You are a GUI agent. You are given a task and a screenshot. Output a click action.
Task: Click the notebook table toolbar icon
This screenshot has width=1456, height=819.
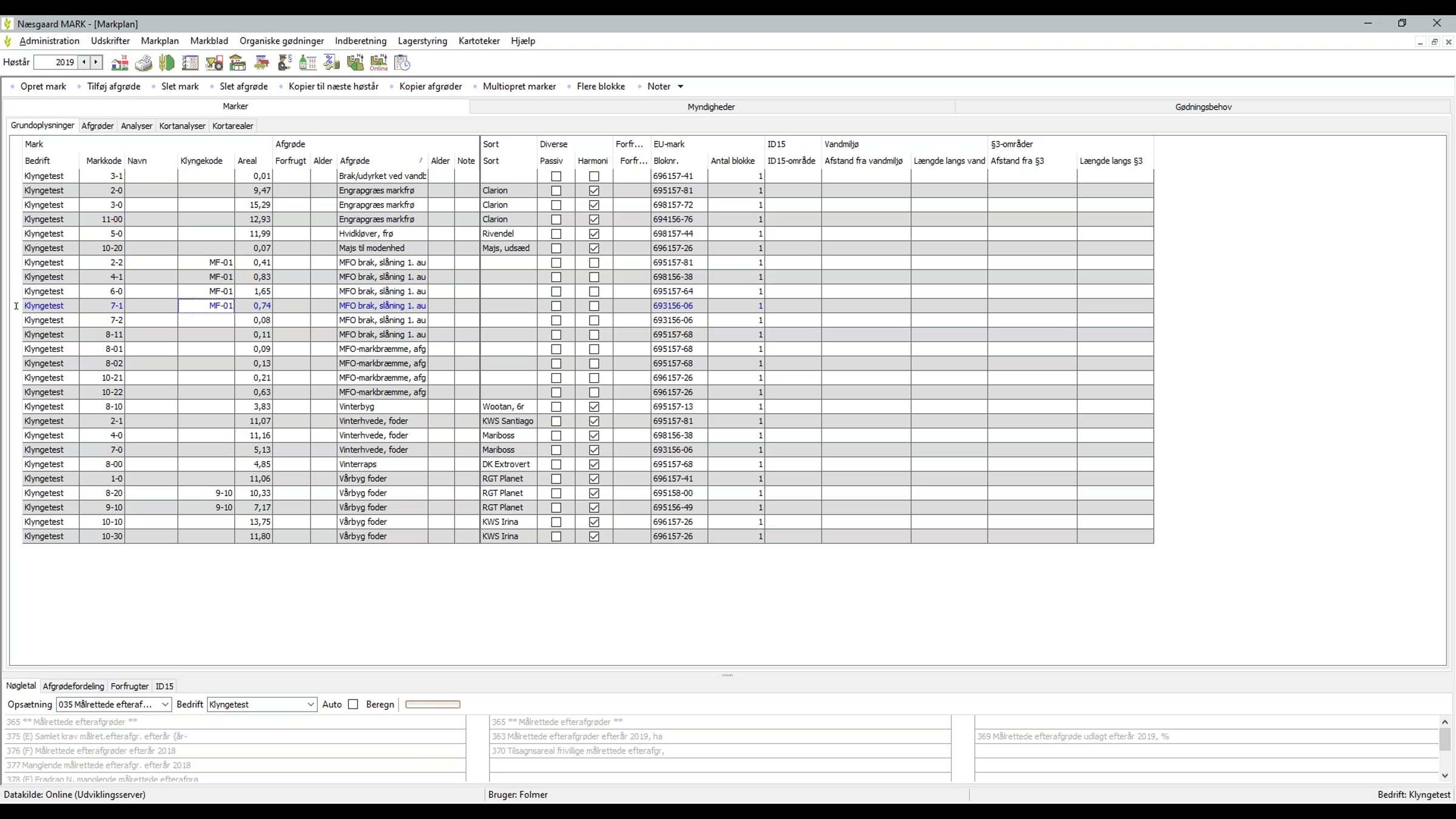[190, 62]
